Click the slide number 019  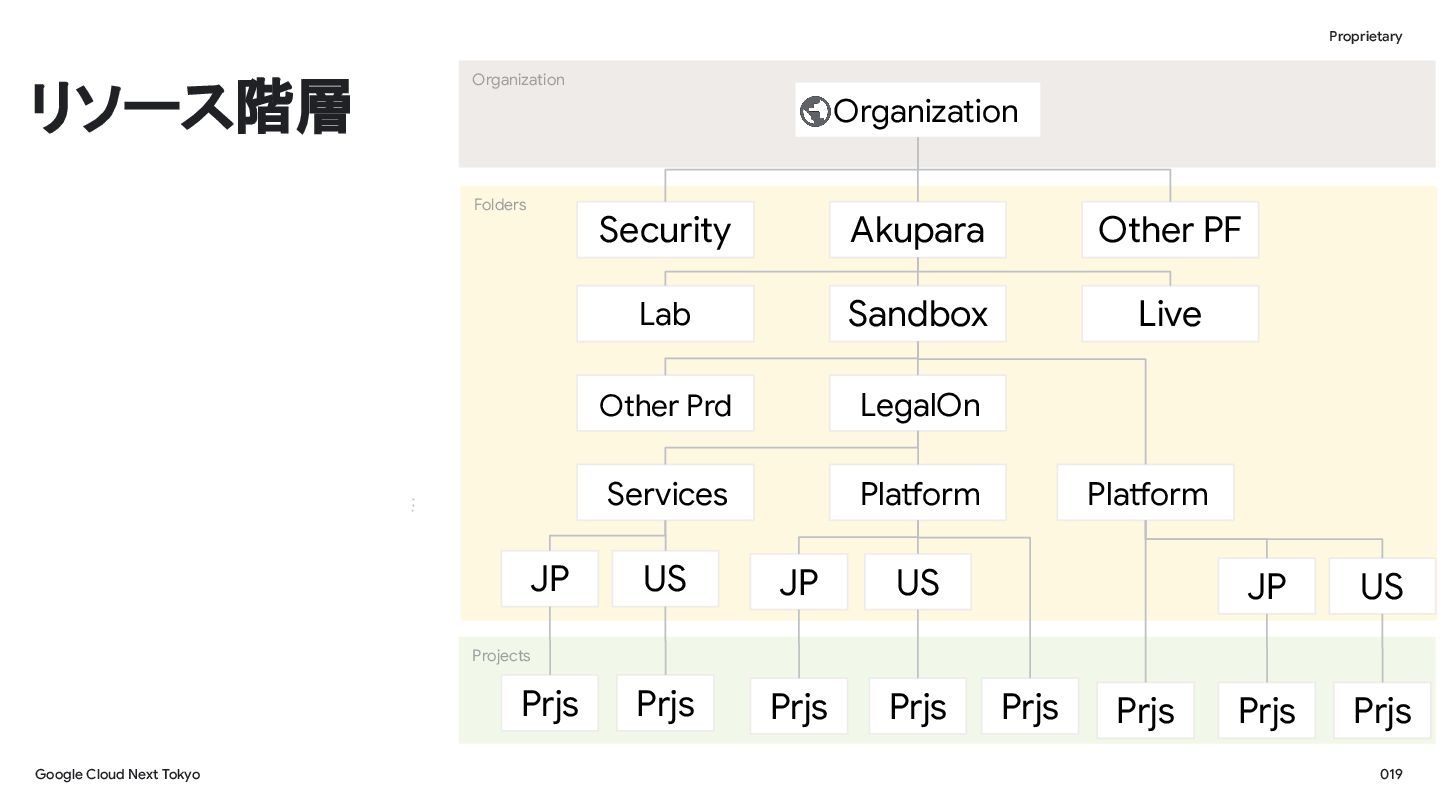pyautogui.click(x=1391, y=775)
